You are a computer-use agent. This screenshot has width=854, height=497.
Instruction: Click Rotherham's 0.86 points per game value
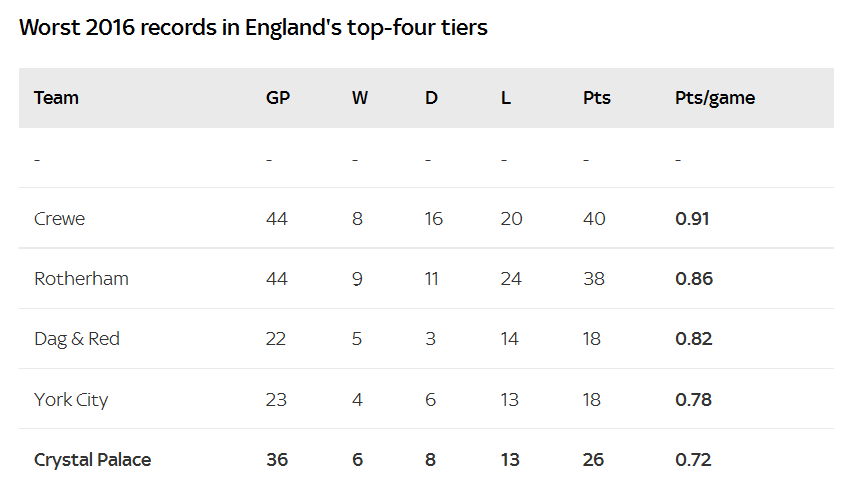point(694,279)
